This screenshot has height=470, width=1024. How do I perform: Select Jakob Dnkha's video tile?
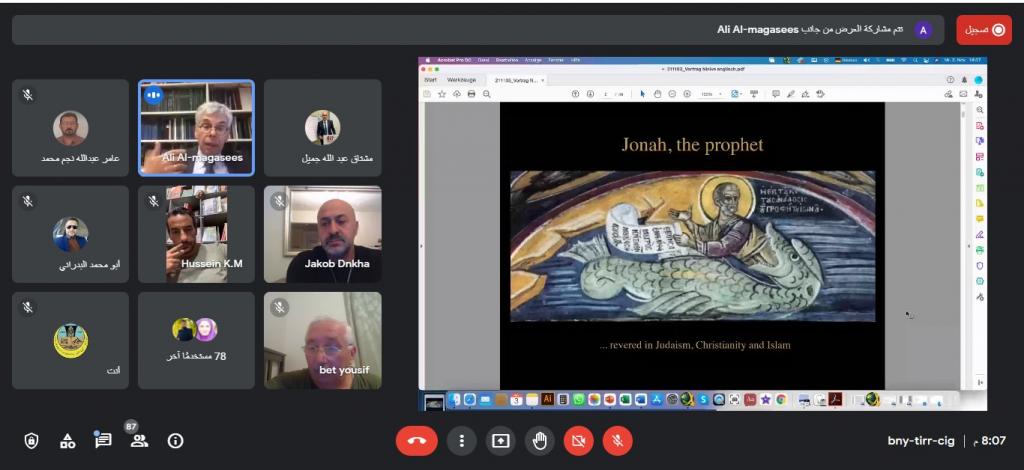[322, 234]
